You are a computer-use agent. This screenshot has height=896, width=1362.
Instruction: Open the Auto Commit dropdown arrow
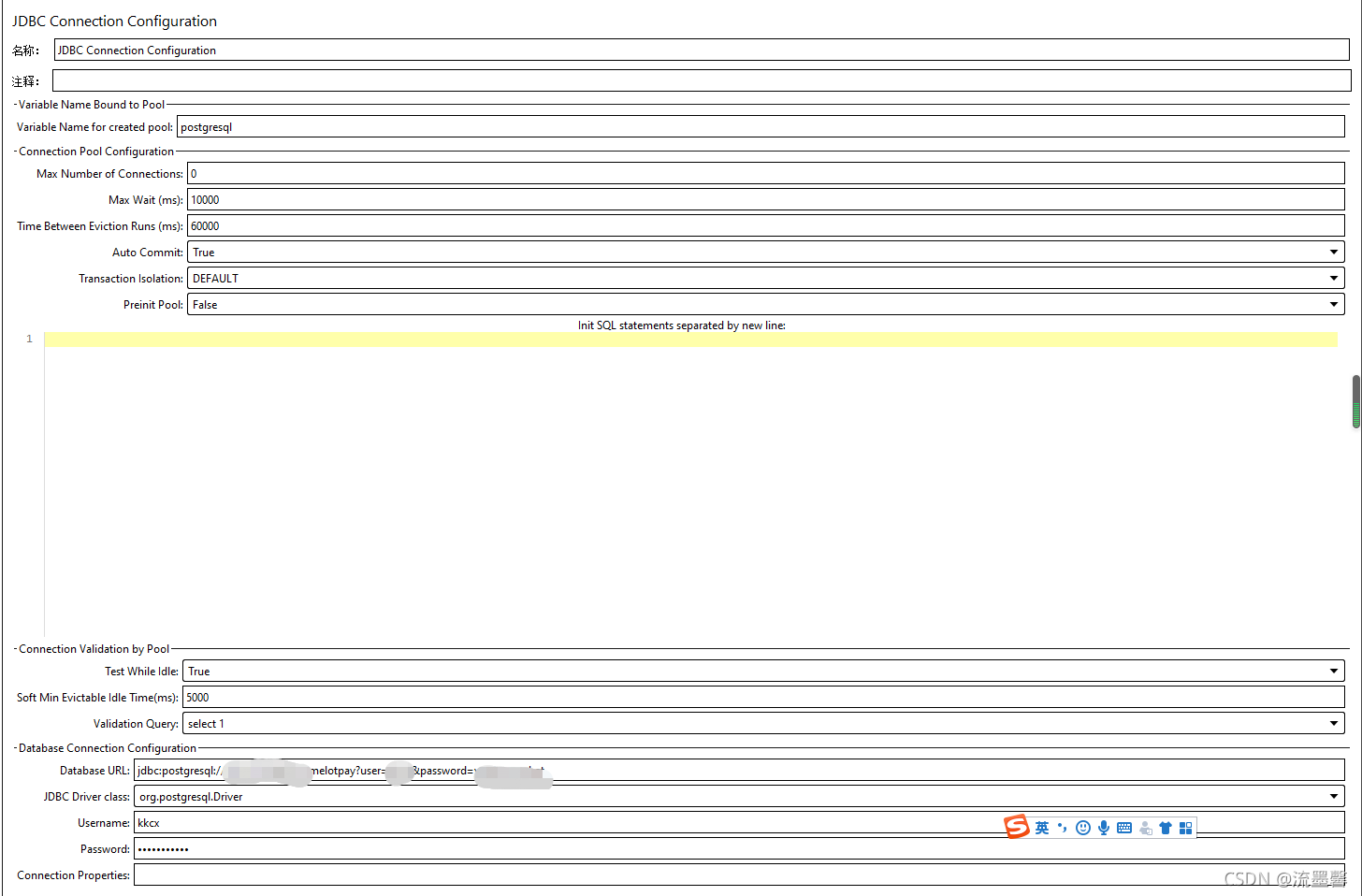click(1334, 253)
